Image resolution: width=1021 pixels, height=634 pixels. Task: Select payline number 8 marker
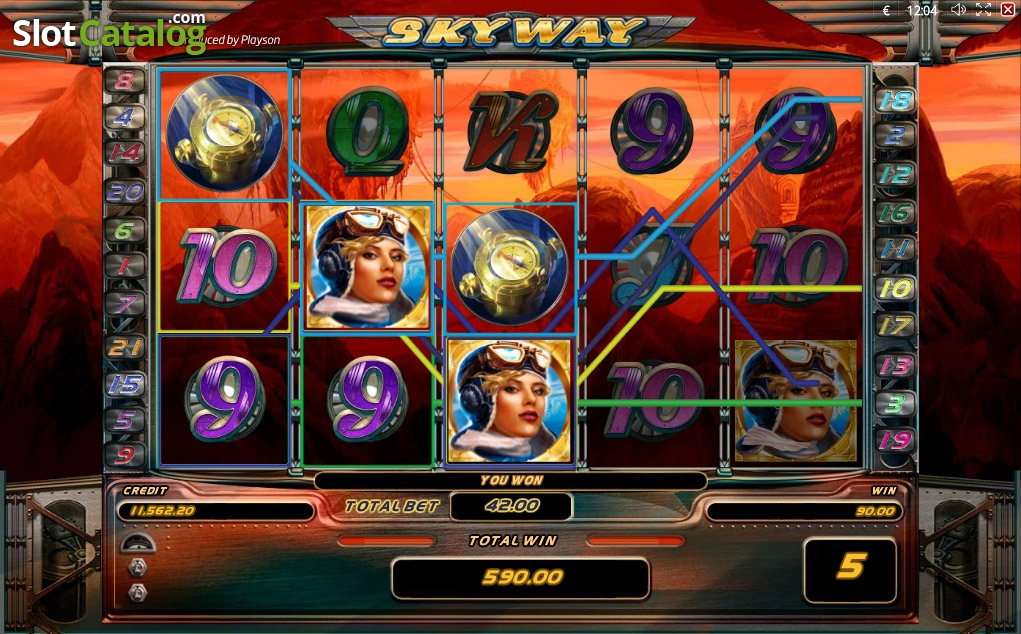124,81
